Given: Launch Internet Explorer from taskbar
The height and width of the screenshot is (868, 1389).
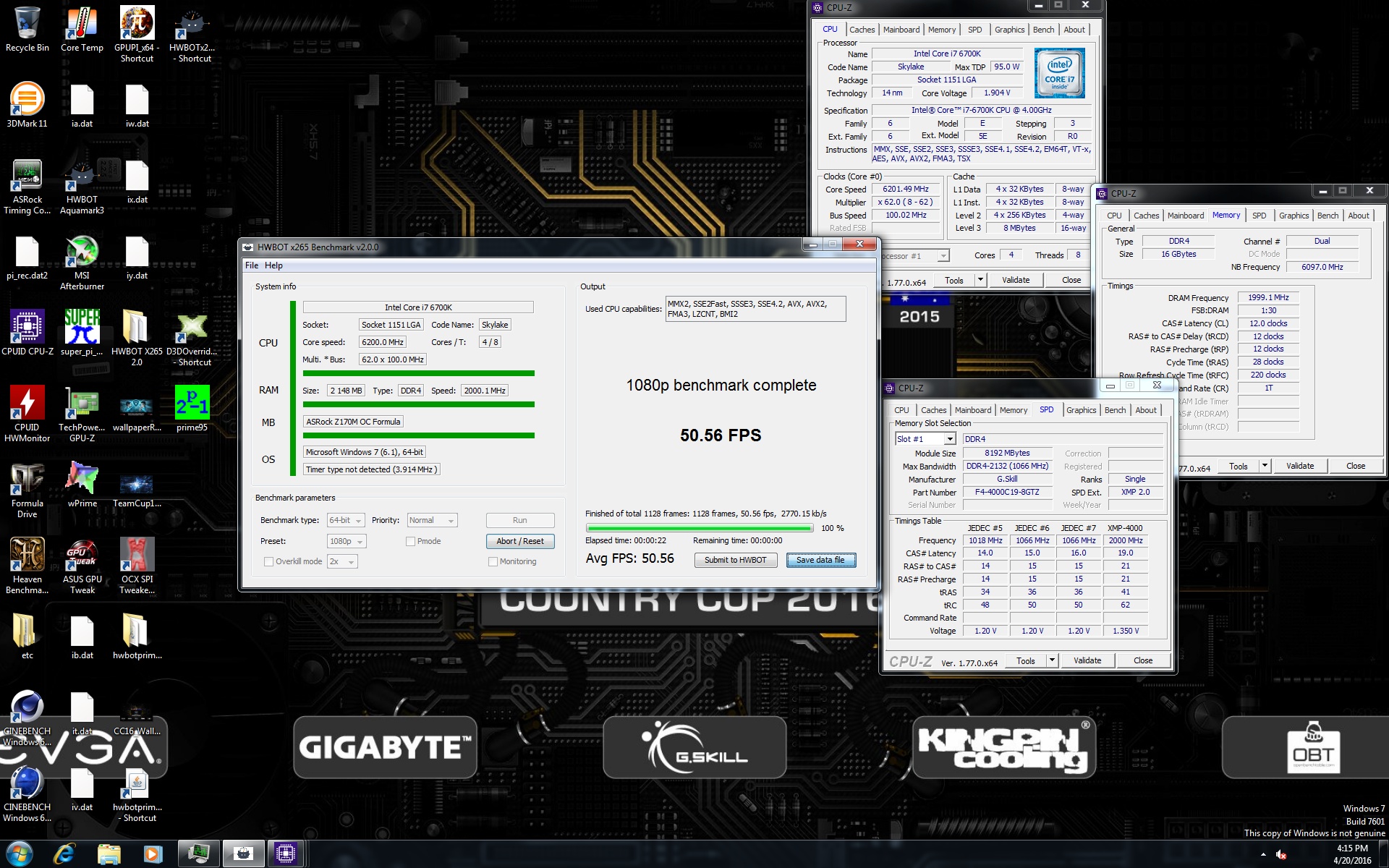Looking at the screenshot, I should [x=64, y=854].
